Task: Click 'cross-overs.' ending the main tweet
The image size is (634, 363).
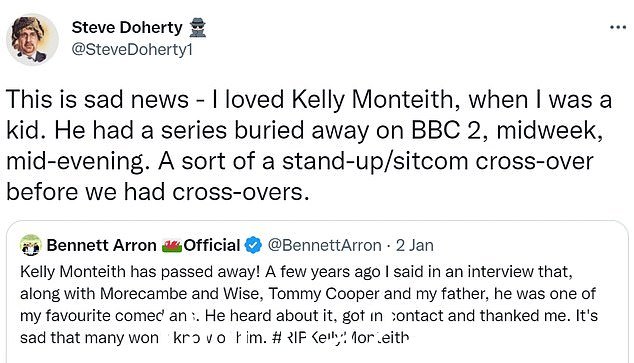Action: click(x=241, y=192)
